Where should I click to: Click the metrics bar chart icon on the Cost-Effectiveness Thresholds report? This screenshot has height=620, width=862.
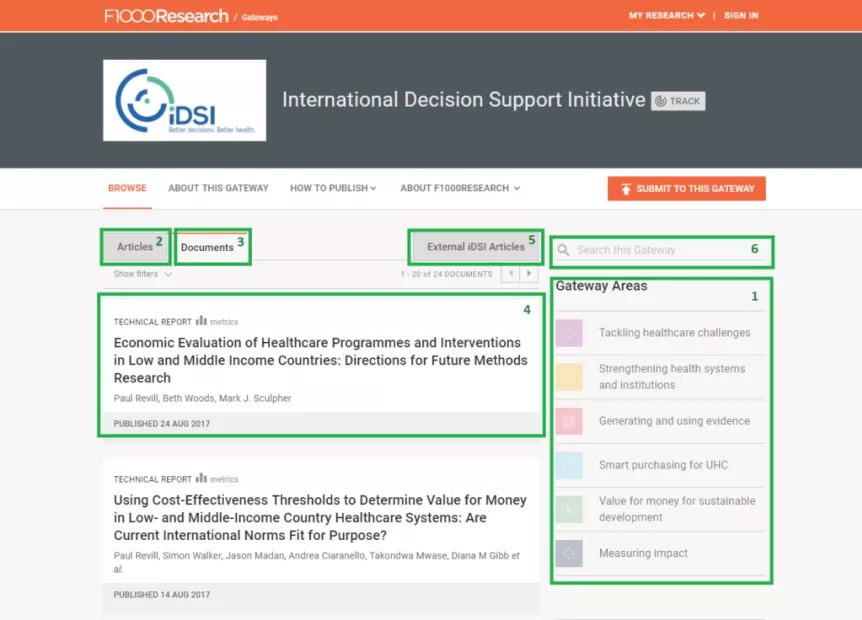click(x=201, y=478)
